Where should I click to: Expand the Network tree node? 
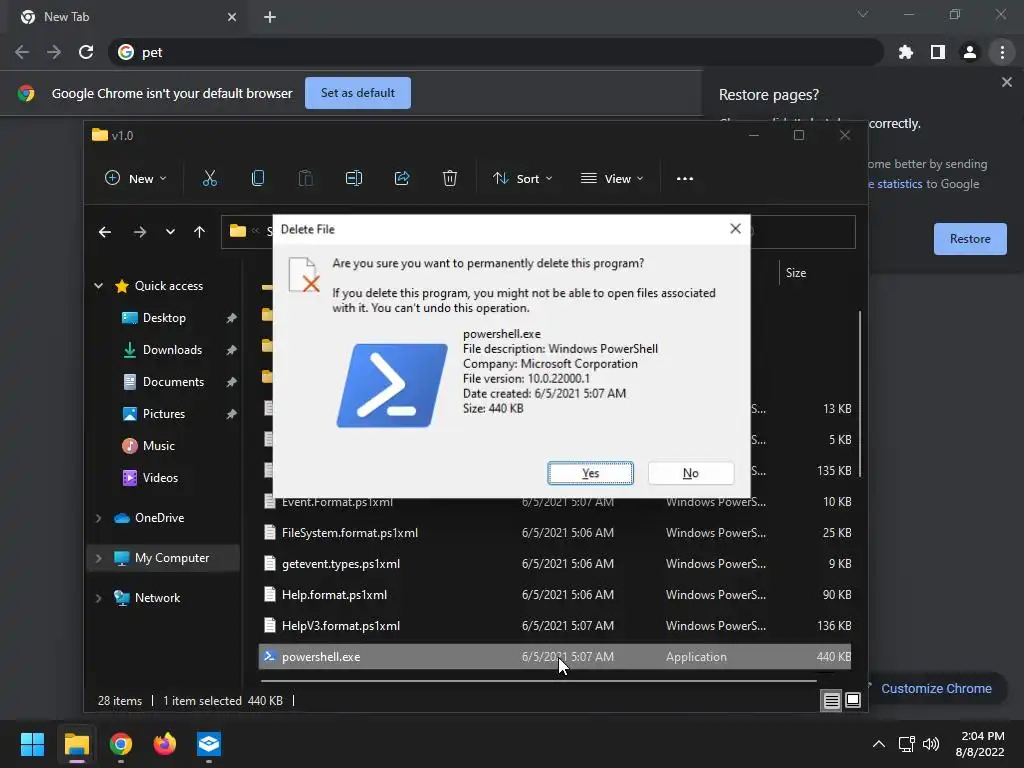(x=99, y=598)
